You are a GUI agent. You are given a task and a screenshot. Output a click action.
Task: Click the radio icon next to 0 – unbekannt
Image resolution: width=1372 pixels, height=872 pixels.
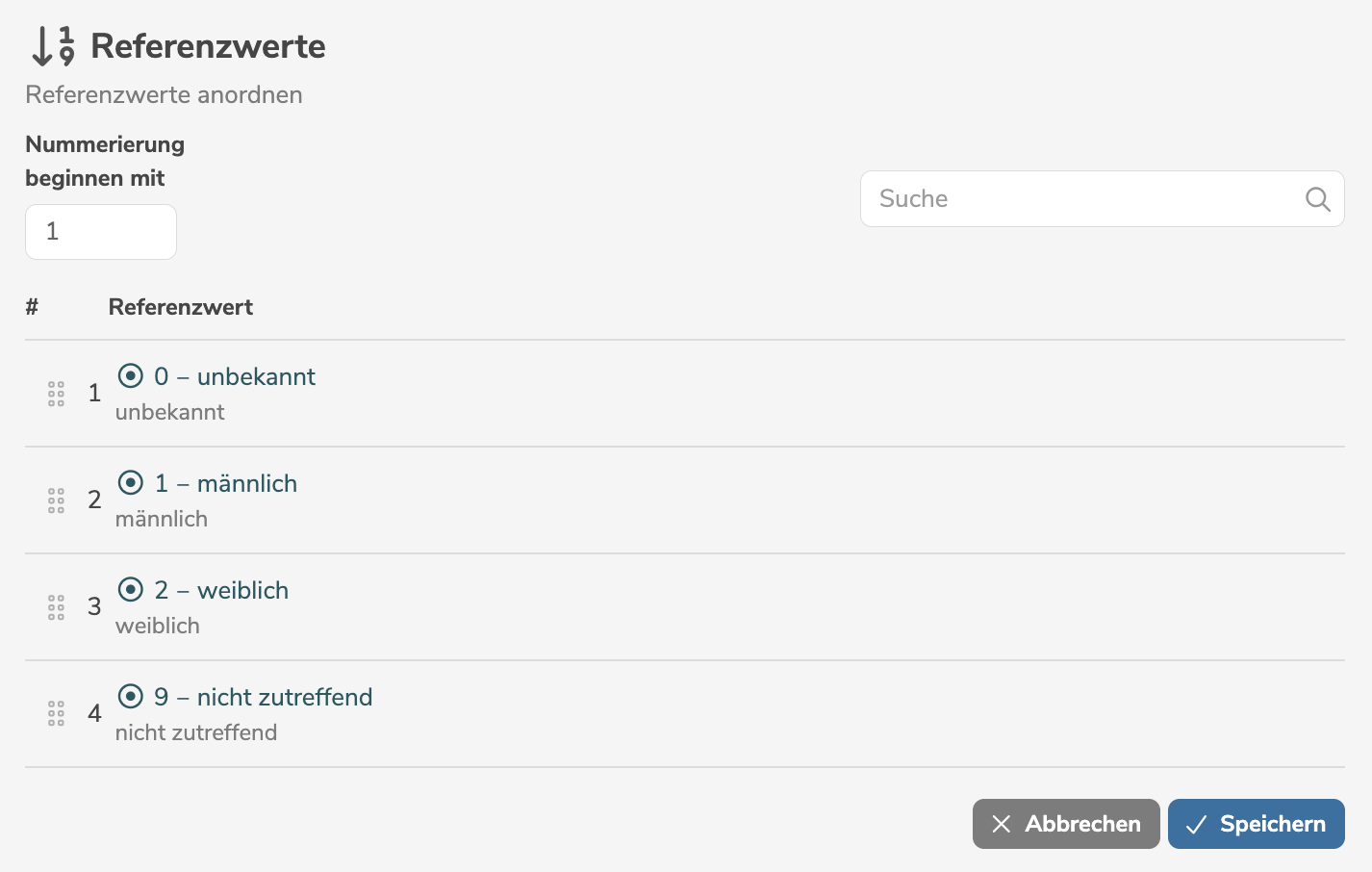[131, 375]
